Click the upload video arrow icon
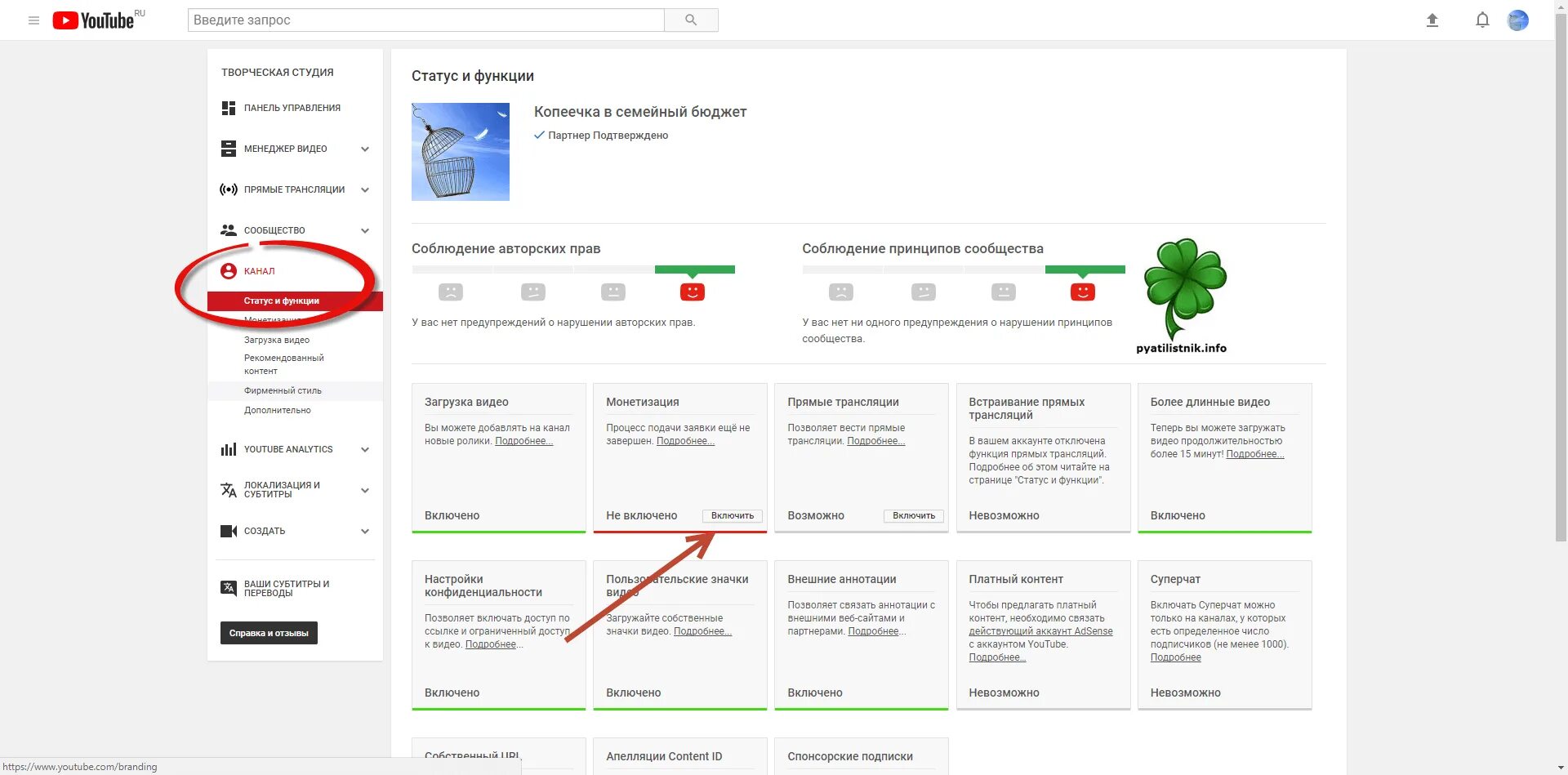This screenshot has width=1568, height=775. click(1432, 20)
